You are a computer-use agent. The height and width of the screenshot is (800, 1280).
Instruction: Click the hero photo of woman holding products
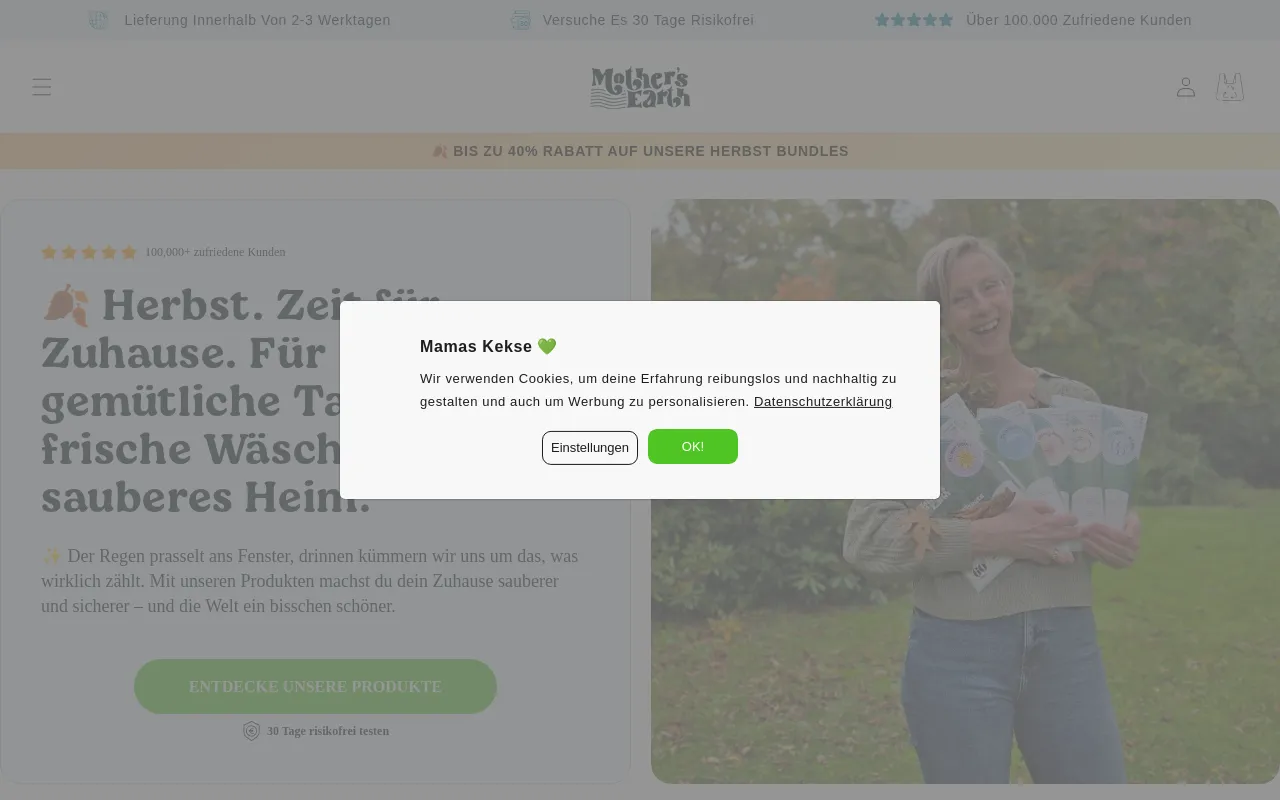click(x=965, y=491)
